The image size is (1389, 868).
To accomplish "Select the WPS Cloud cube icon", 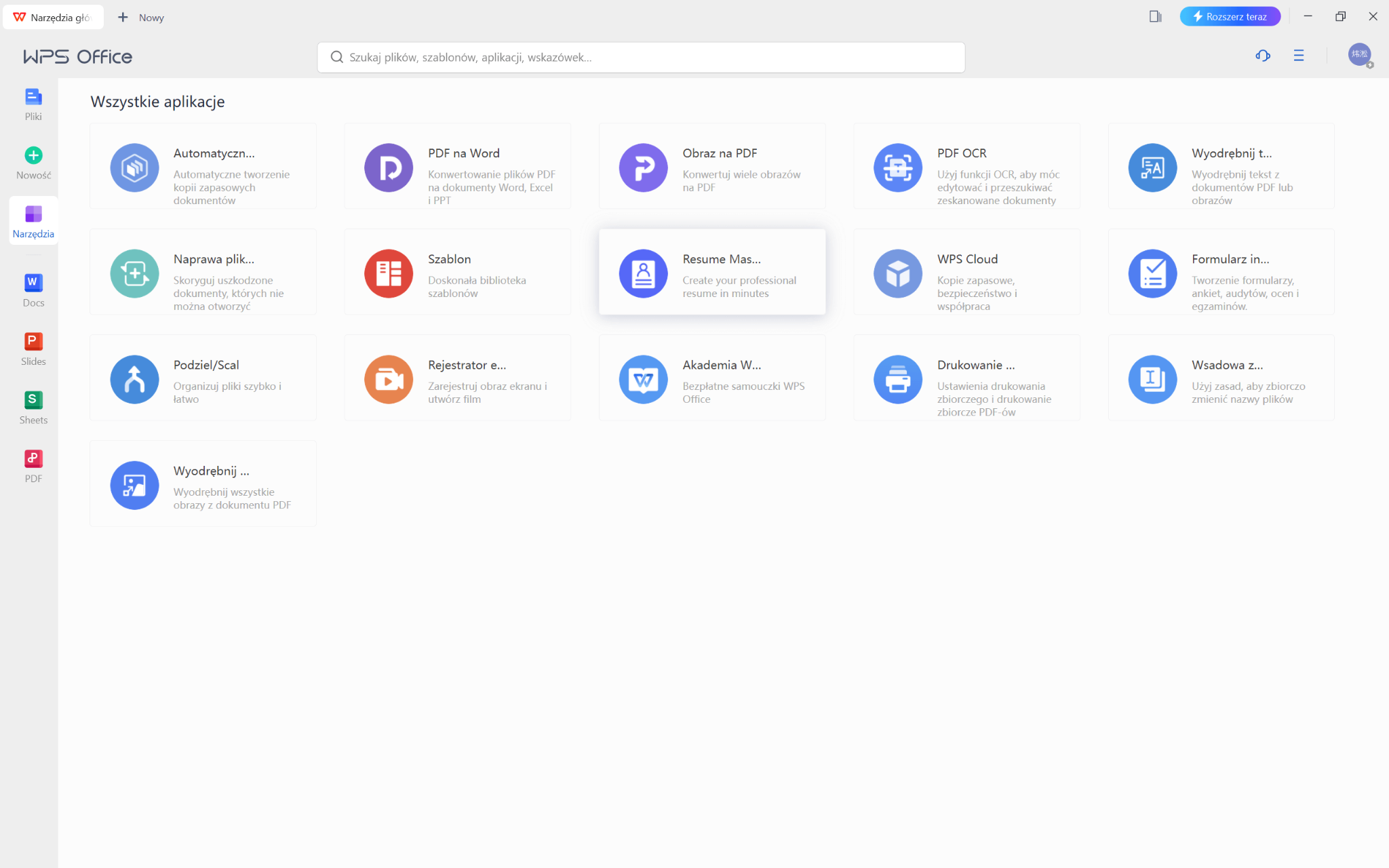I will [x=897, y=273].
